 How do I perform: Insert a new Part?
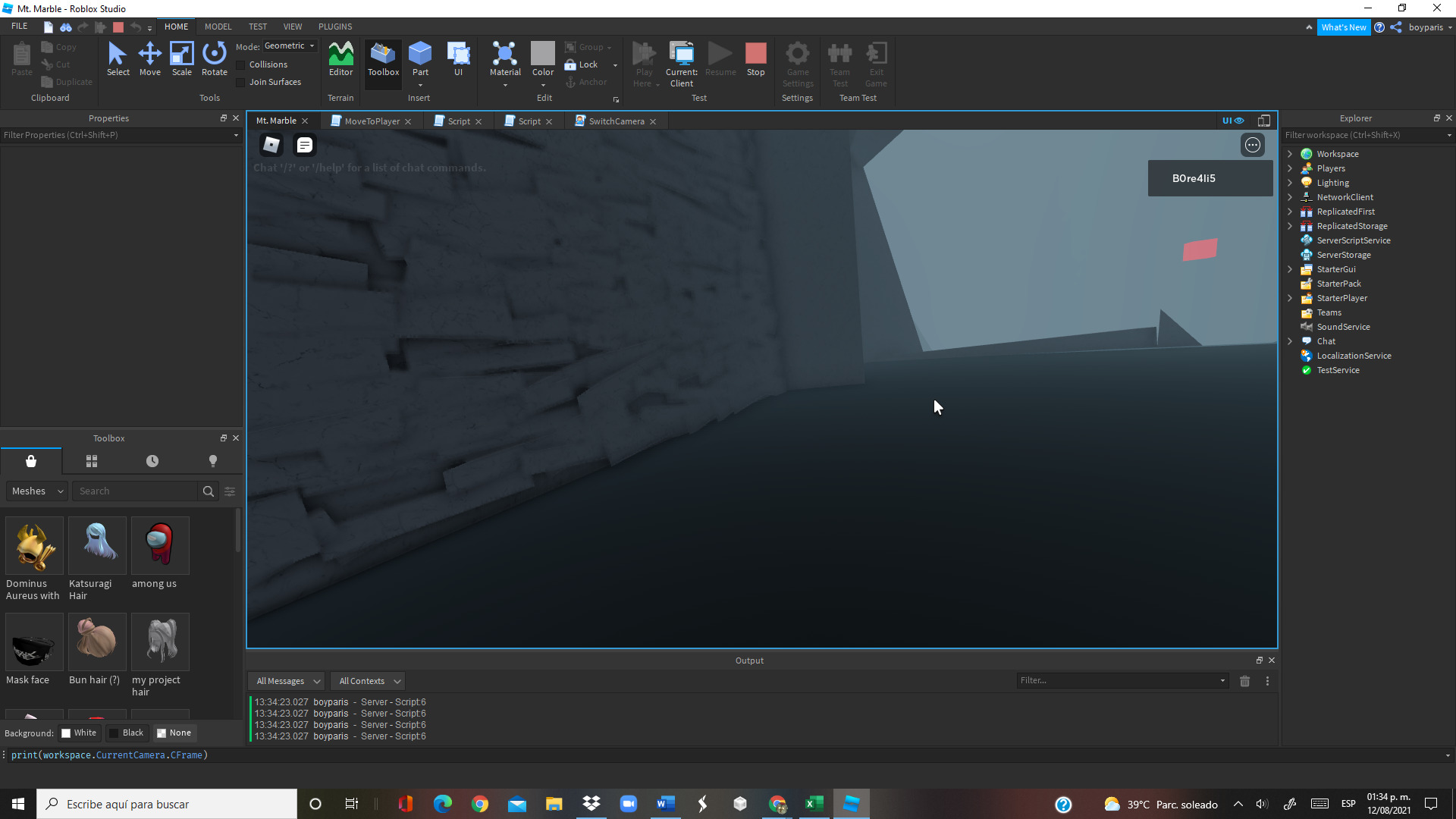pyautogui.click(x=420, y=58)
